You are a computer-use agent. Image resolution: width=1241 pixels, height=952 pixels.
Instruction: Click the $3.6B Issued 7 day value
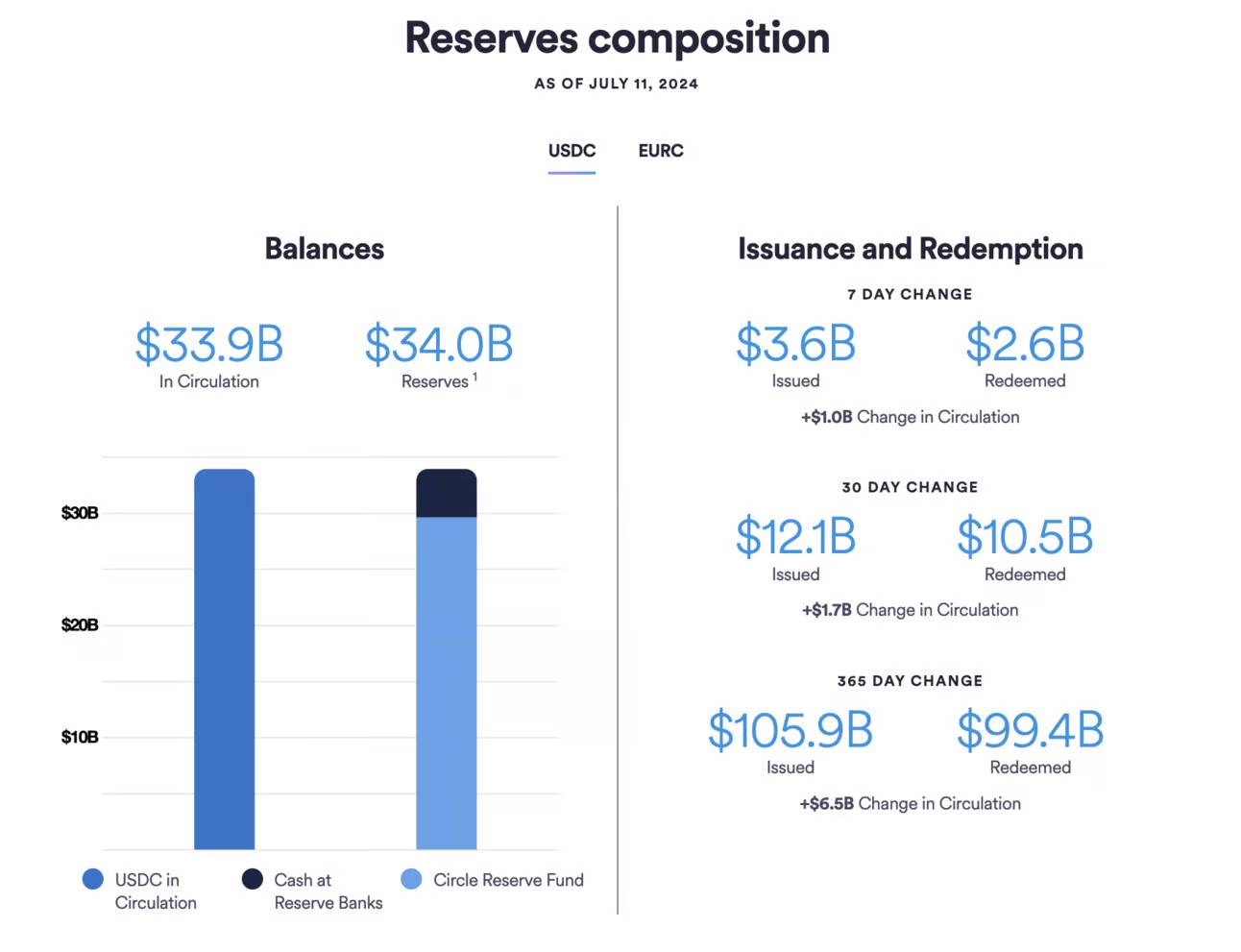[795, 344]
